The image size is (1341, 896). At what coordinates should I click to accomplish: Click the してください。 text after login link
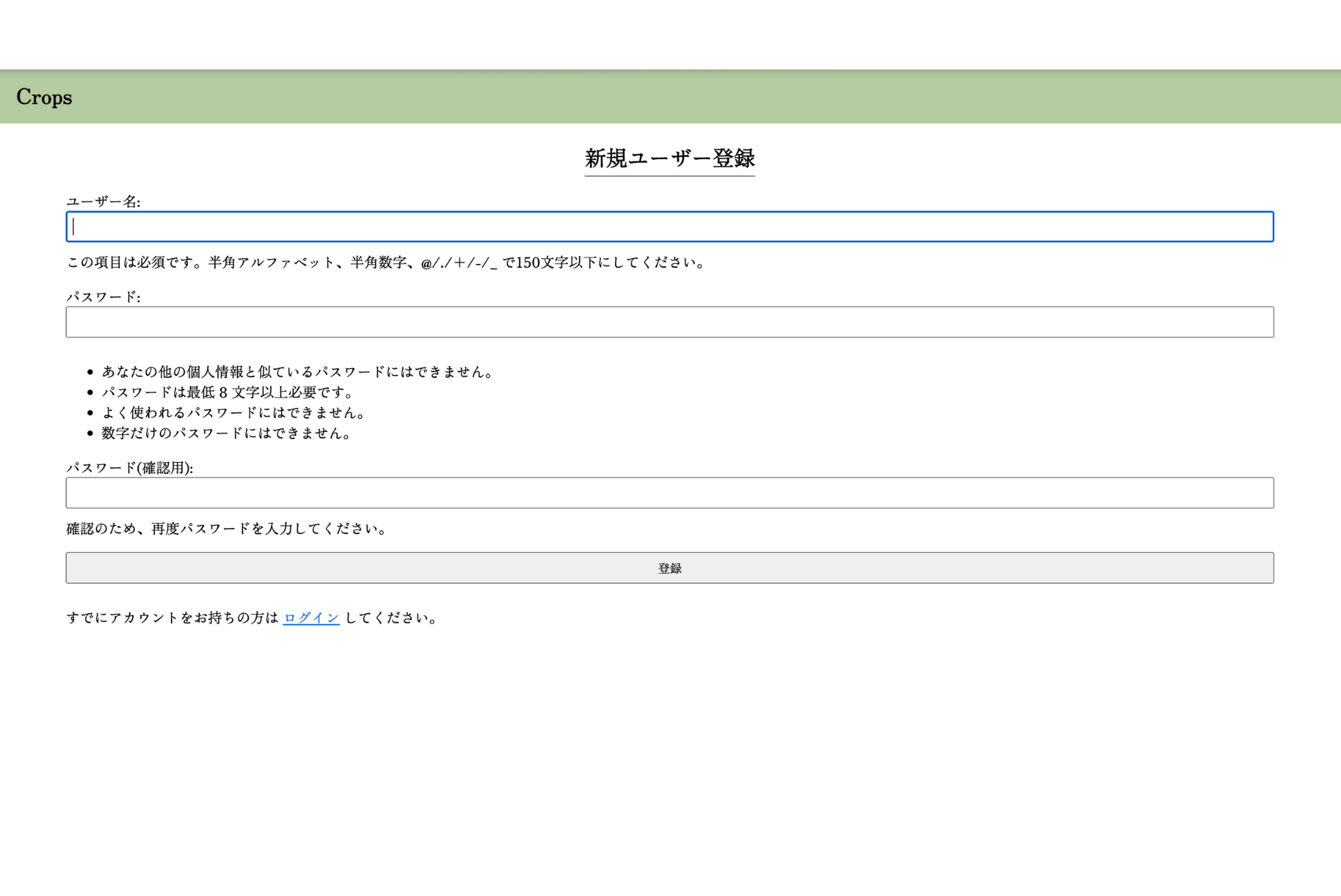[391, 617]
